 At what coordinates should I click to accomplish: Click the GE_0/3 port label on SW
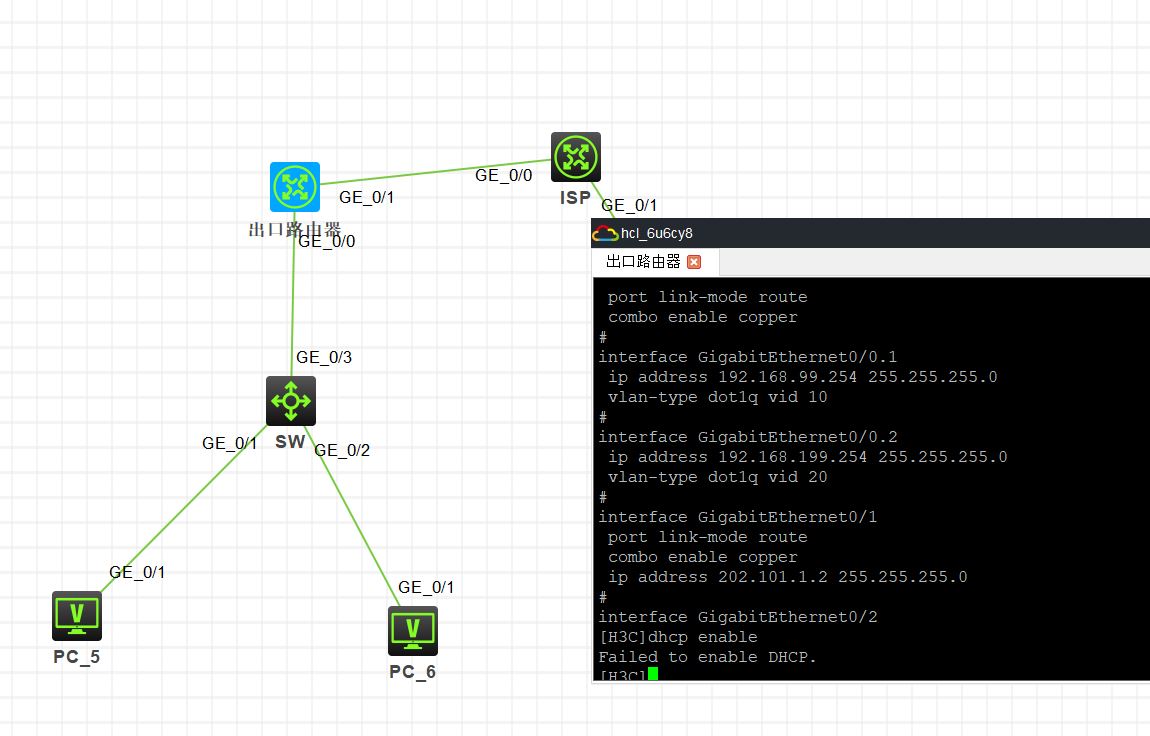pyautogui.click(x=324, y=357)
